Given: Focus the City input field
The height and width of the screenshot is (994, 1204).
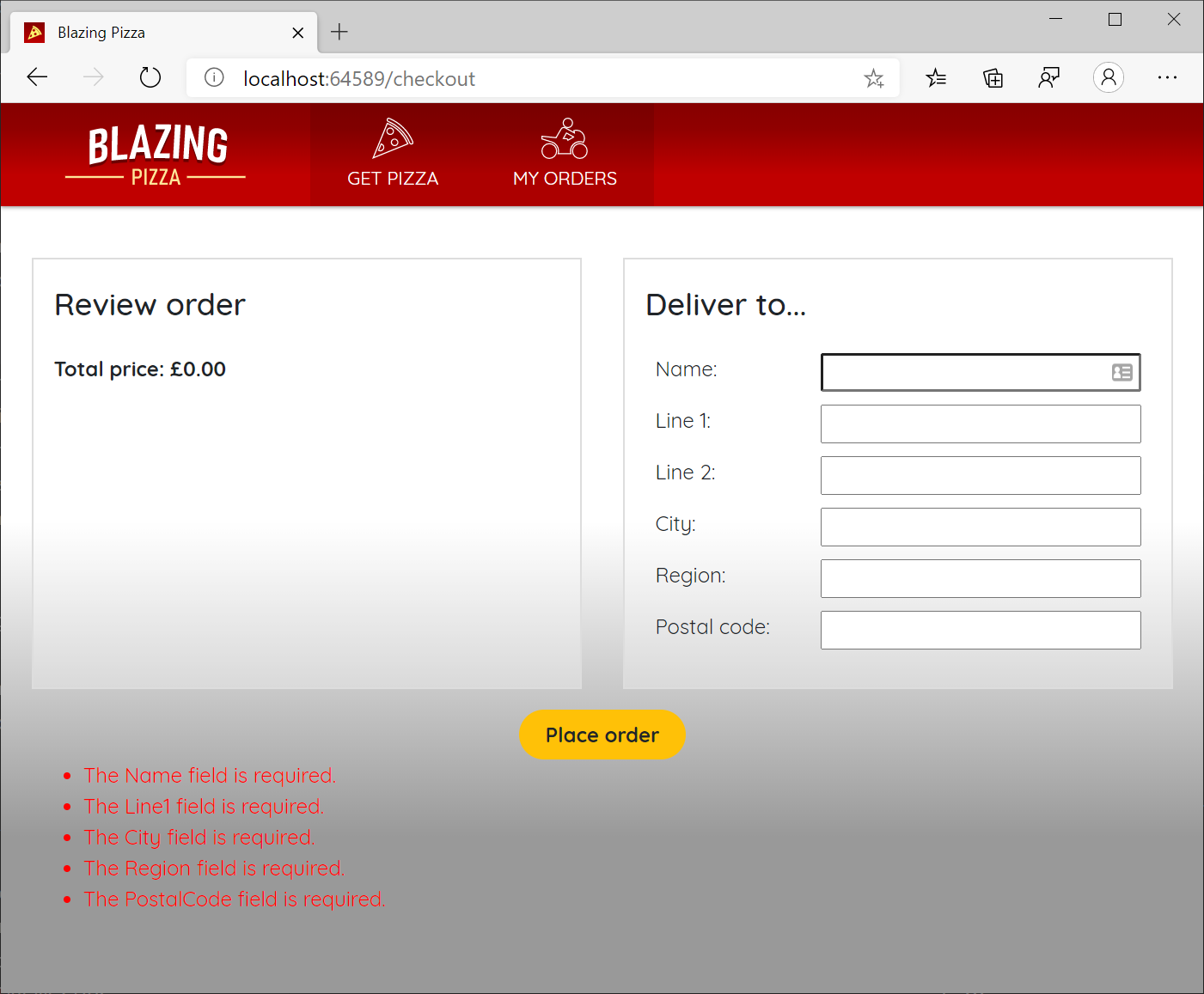Looking at the screenshot, I should (981, 527).
